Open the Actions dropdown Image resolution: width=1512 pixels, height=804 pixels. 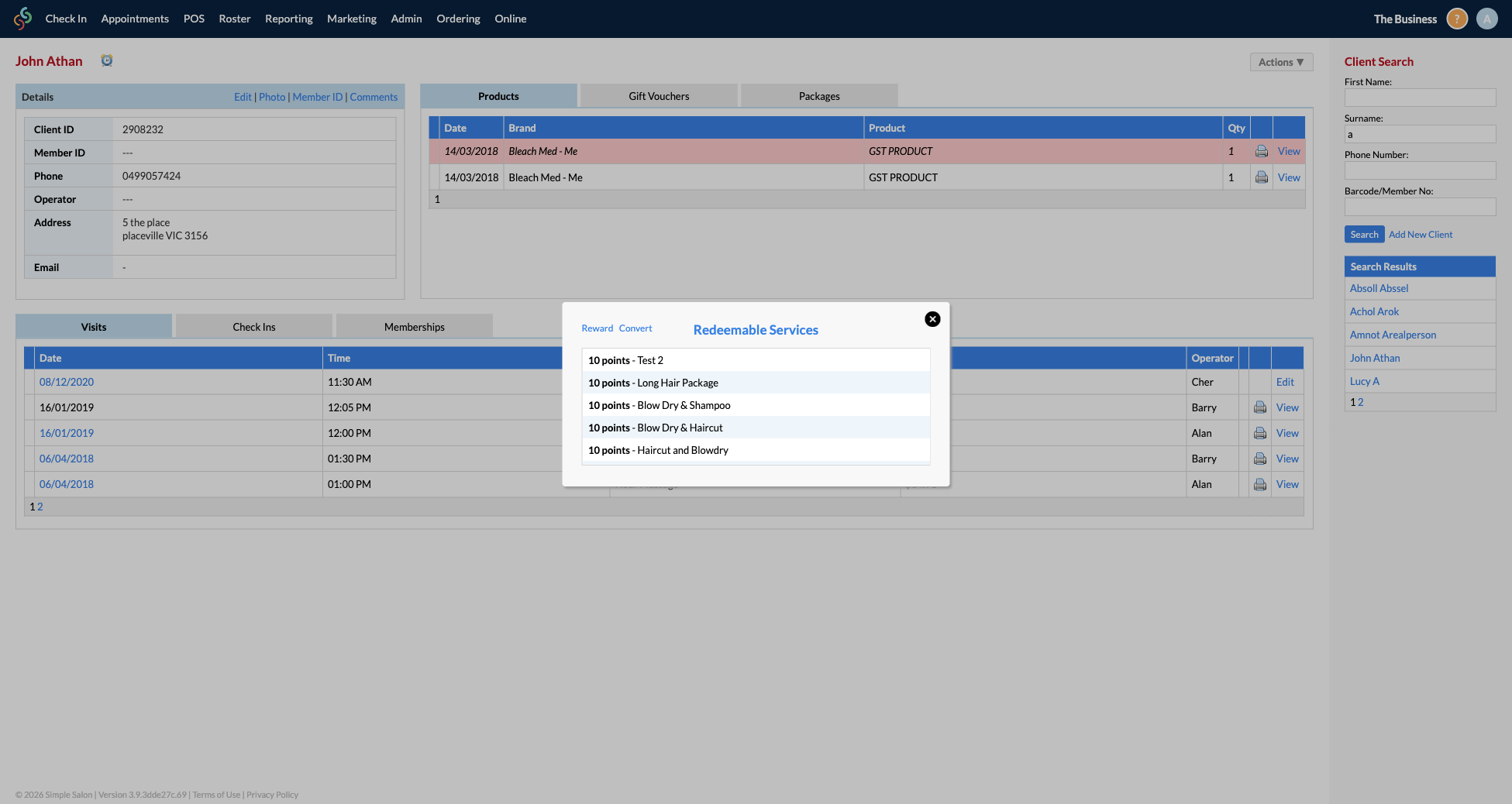point(1281,61)
